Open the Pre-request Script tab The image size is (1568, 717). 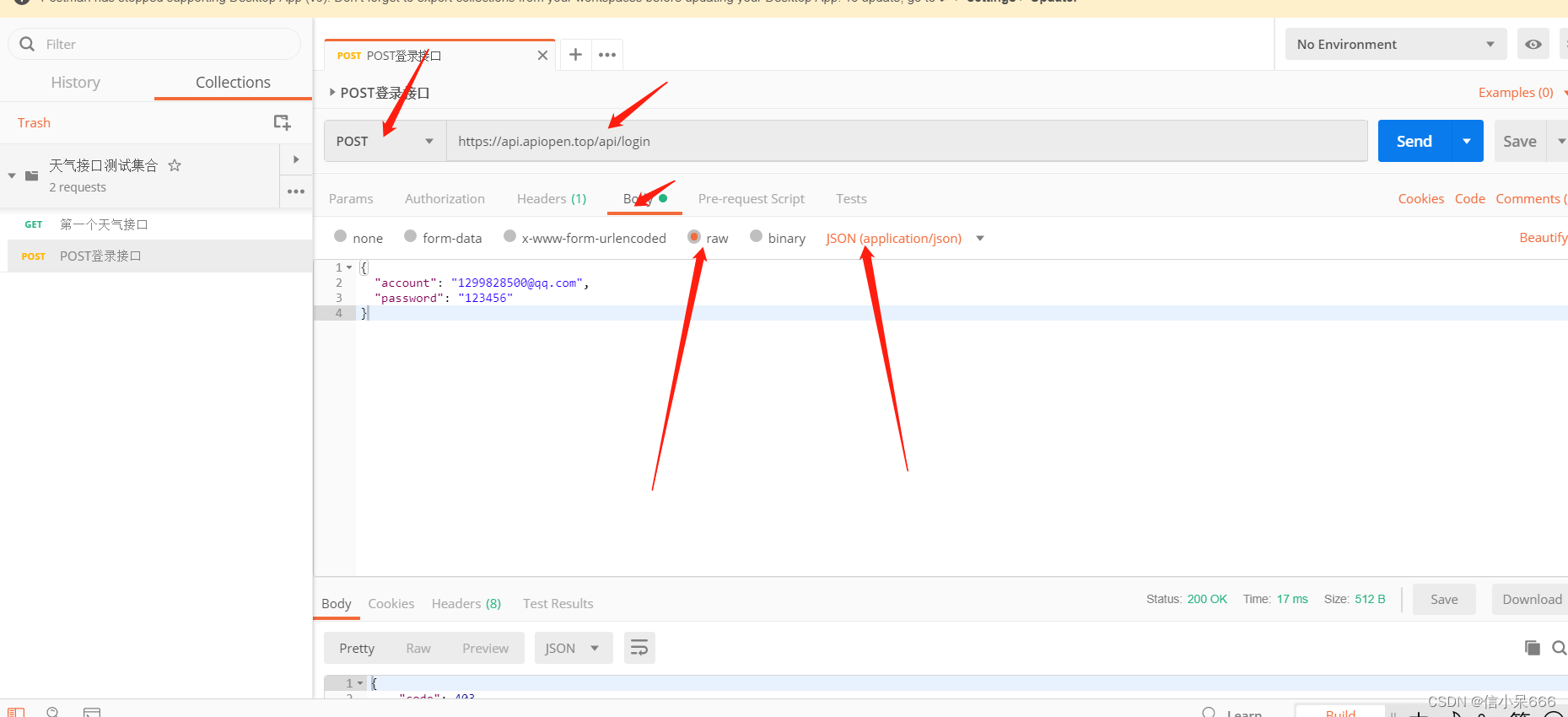click(x=752, y=199)
